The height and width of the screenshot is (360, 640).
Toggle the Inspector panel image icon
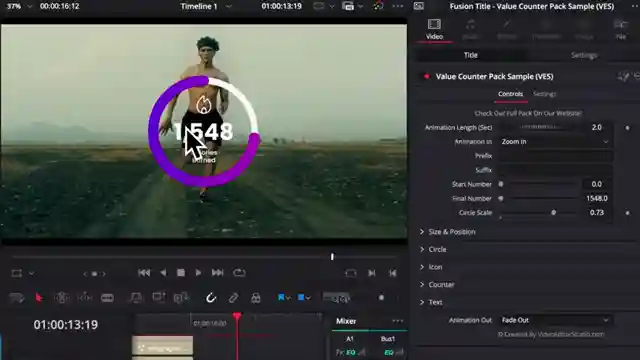click(419, 6)
